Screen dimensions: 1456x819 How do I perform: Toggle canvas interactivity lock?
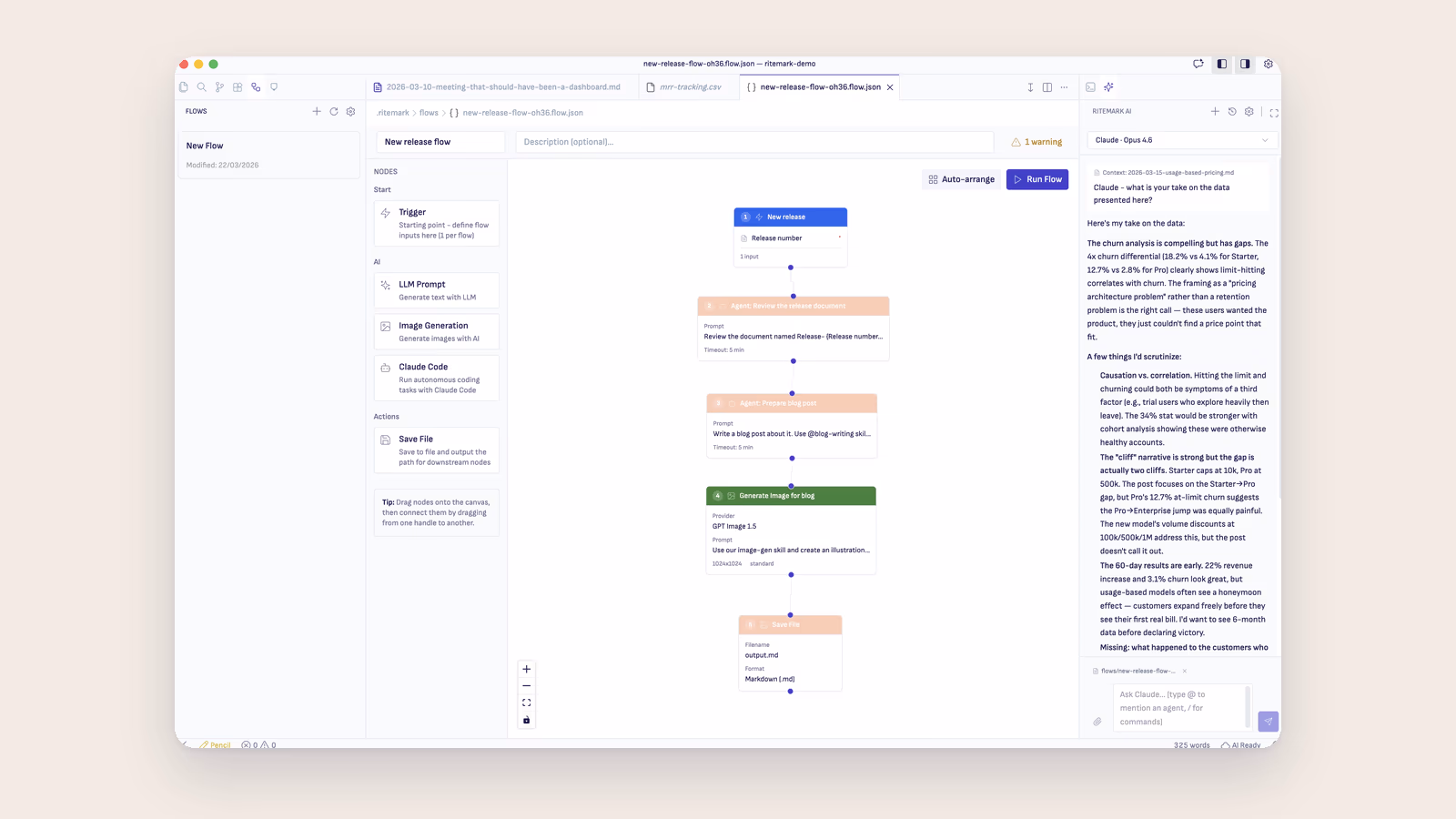click(x=526, y=720)
